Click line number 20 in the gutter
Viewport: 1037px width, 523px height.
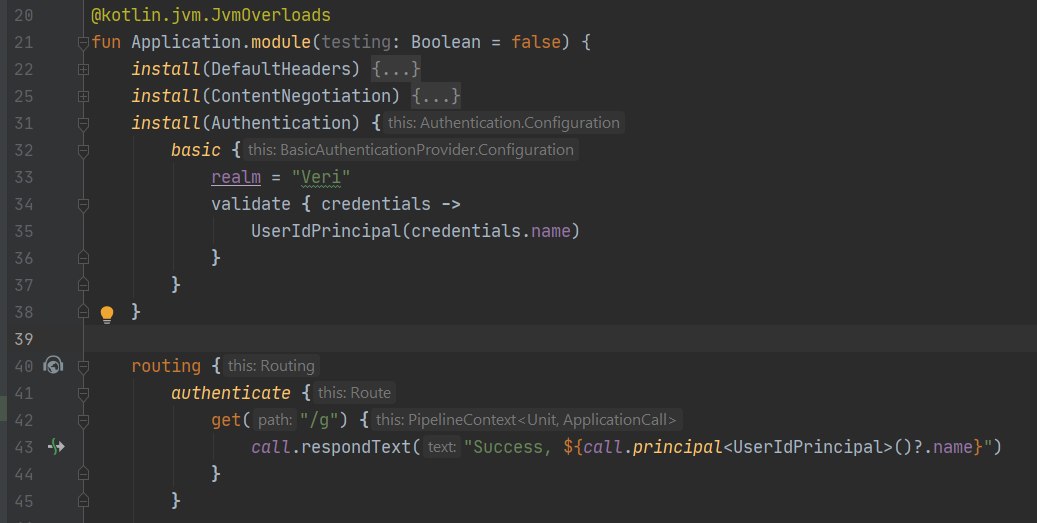24,15
